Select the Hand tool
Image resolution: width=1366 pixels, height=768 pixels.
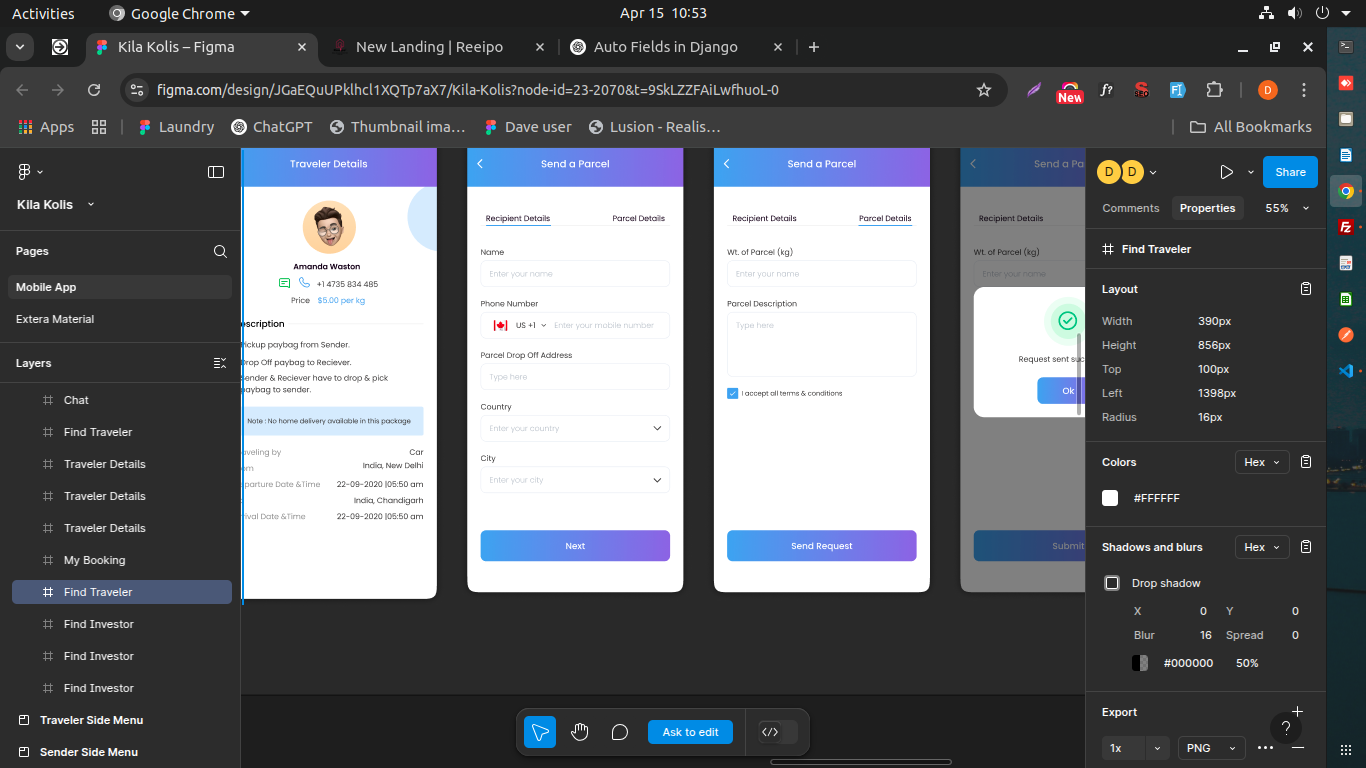pyautogui.click(x=580, y=732)
